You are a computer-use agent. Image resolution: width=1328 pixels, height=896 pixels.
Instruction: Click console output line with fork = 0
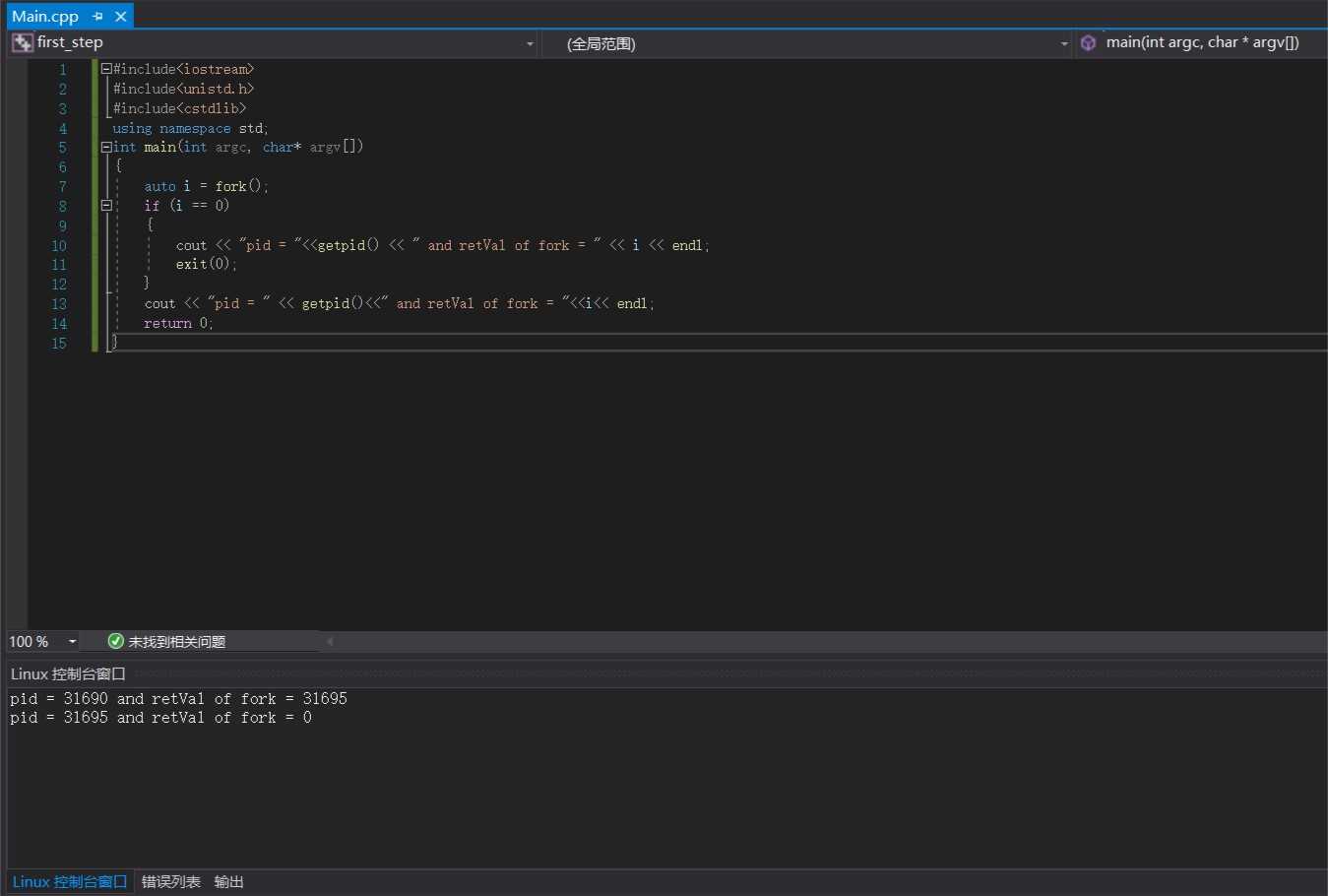pos(160,718)
